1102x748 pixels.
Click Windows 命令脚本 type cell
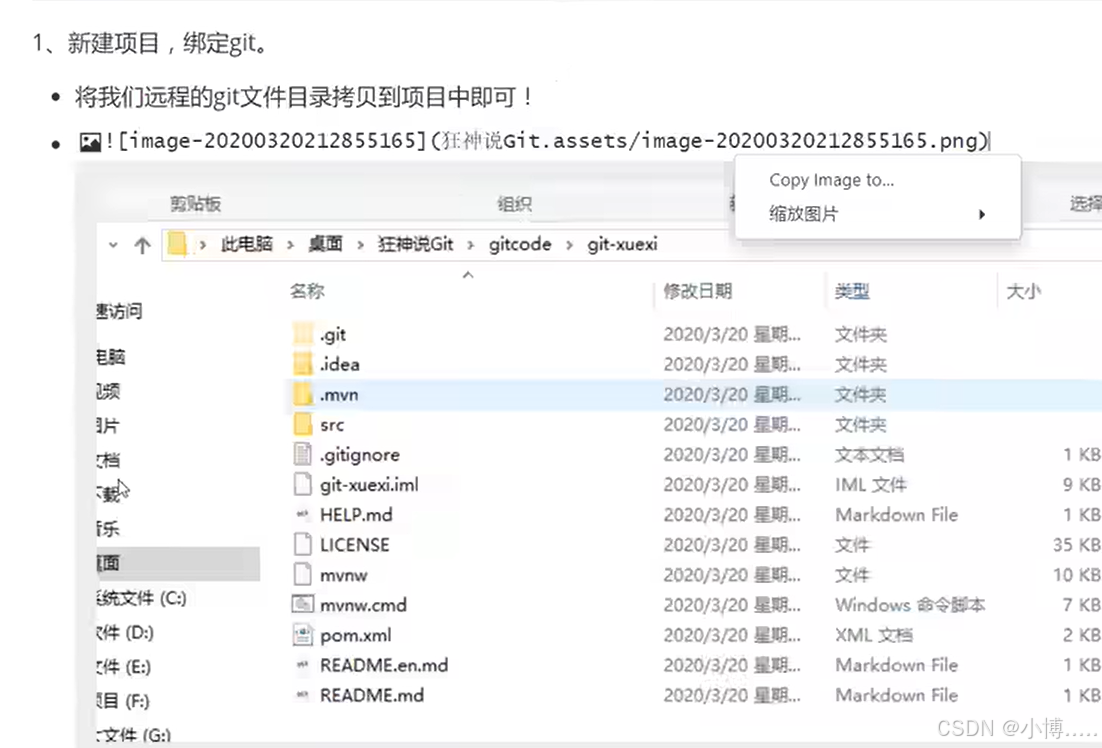[910, 605]
